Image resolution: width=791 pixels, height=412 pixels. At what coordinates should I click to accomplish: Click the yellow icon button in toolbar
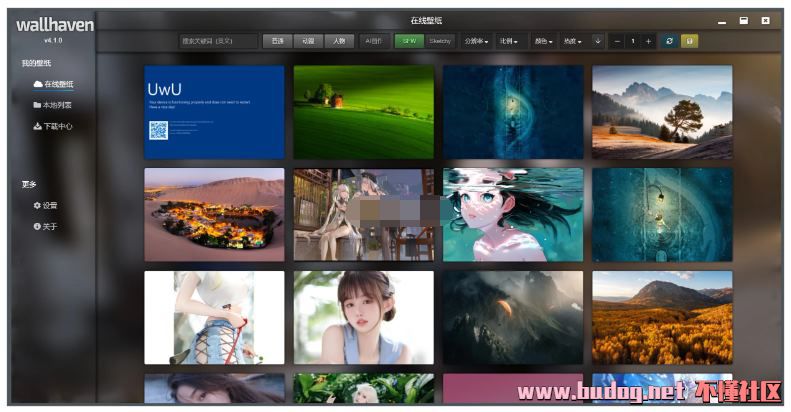[x=690, y=41]
